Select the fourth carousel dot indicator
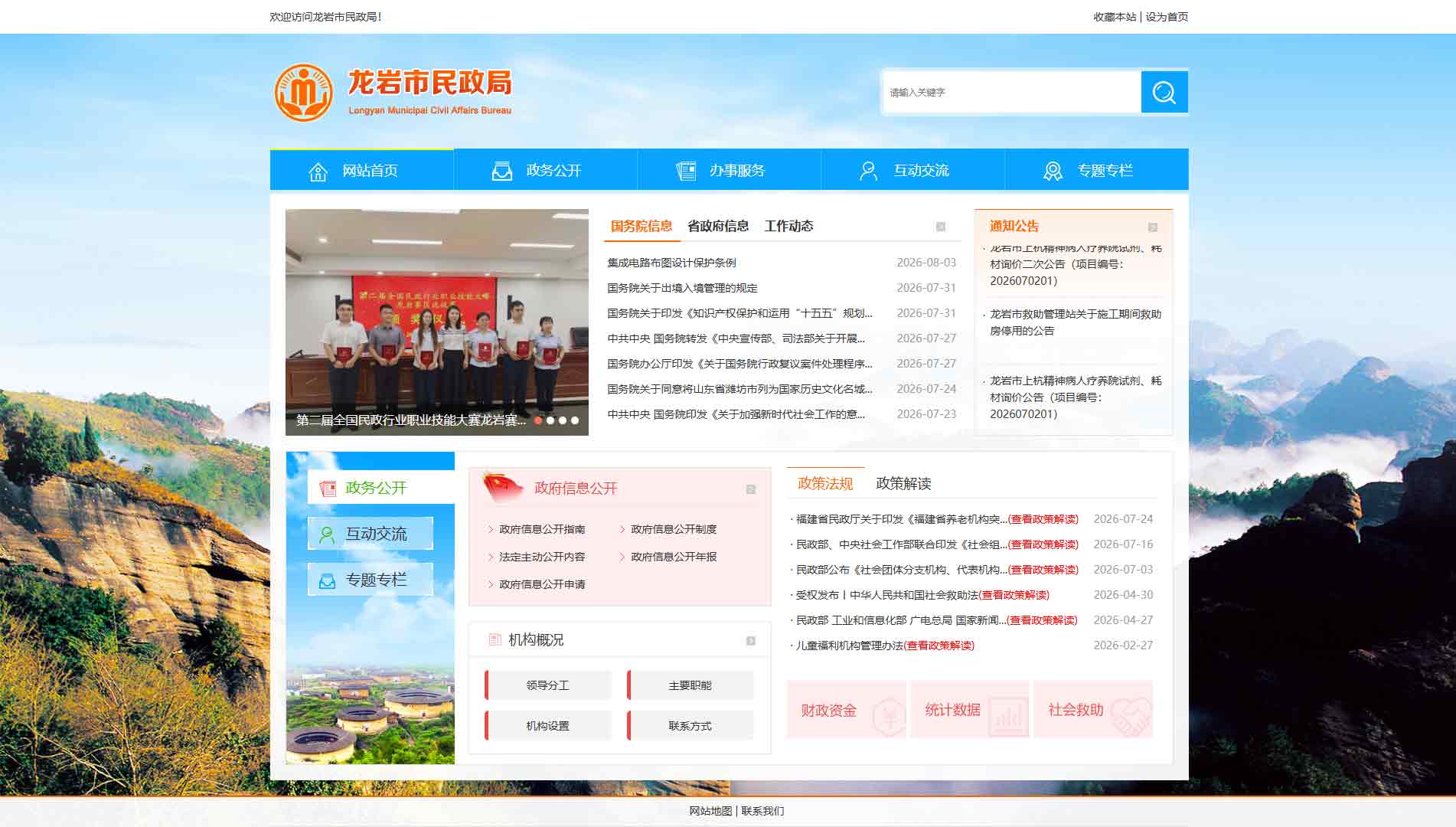This screenshot has height=827, width=1456. pyautogui.click(x=575, y=420)
